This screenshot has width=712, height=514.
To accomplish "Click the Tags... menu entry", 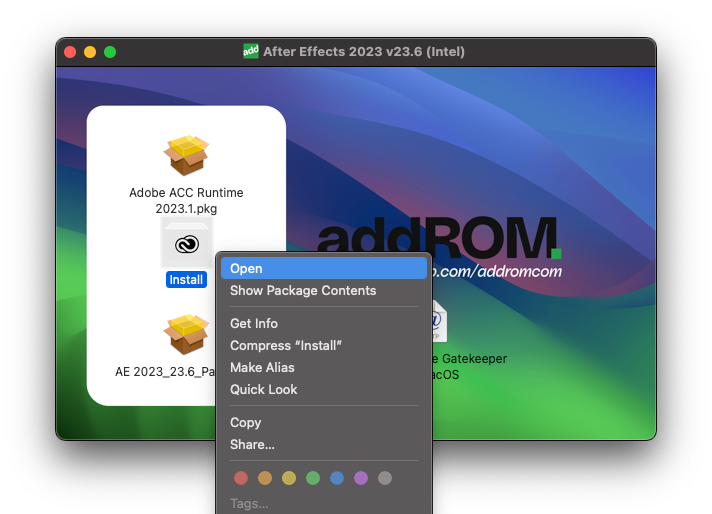I will (x=324, y=504).
